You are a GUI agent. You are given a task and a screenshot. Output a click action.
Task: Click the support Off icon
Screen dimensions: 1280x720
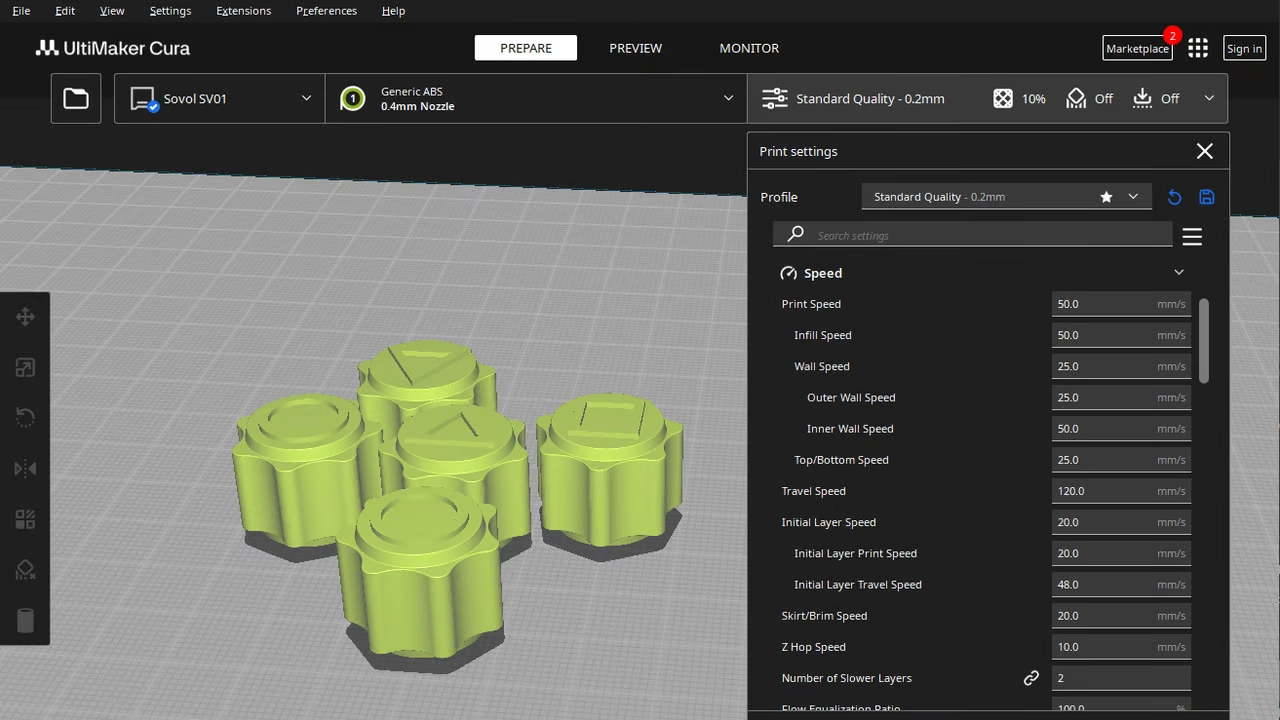click(x=1076, y=98)
